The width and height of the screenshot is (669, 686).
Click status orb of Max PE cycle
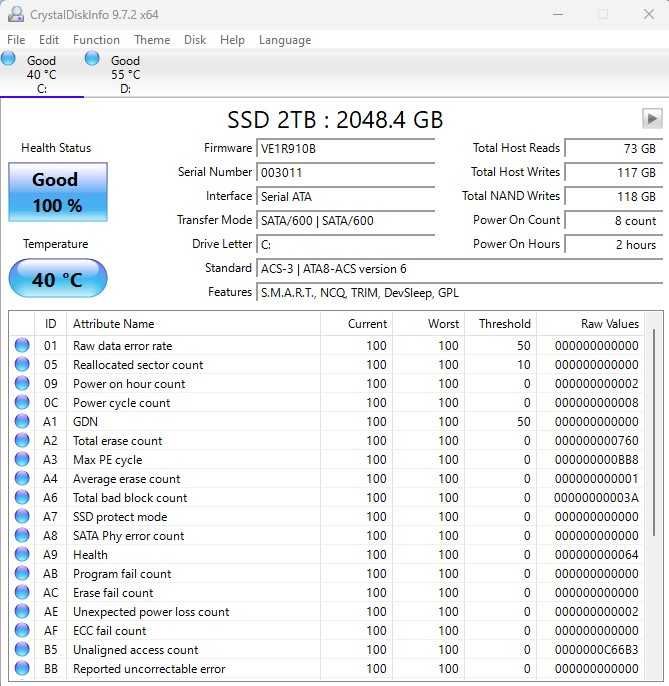click(x=22, y=459)
